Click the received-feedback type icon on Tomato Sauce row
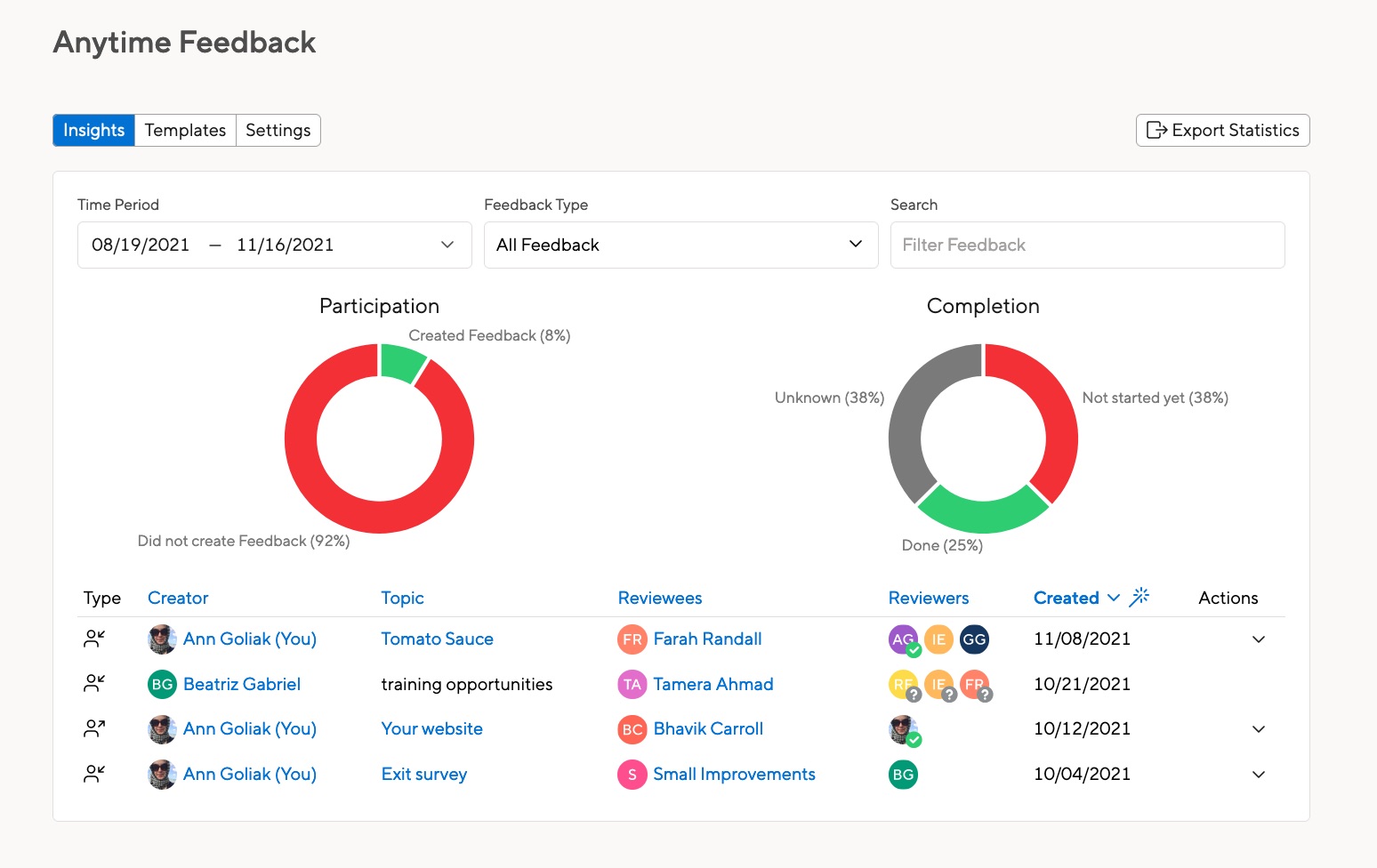 click(x=95, y=639)
